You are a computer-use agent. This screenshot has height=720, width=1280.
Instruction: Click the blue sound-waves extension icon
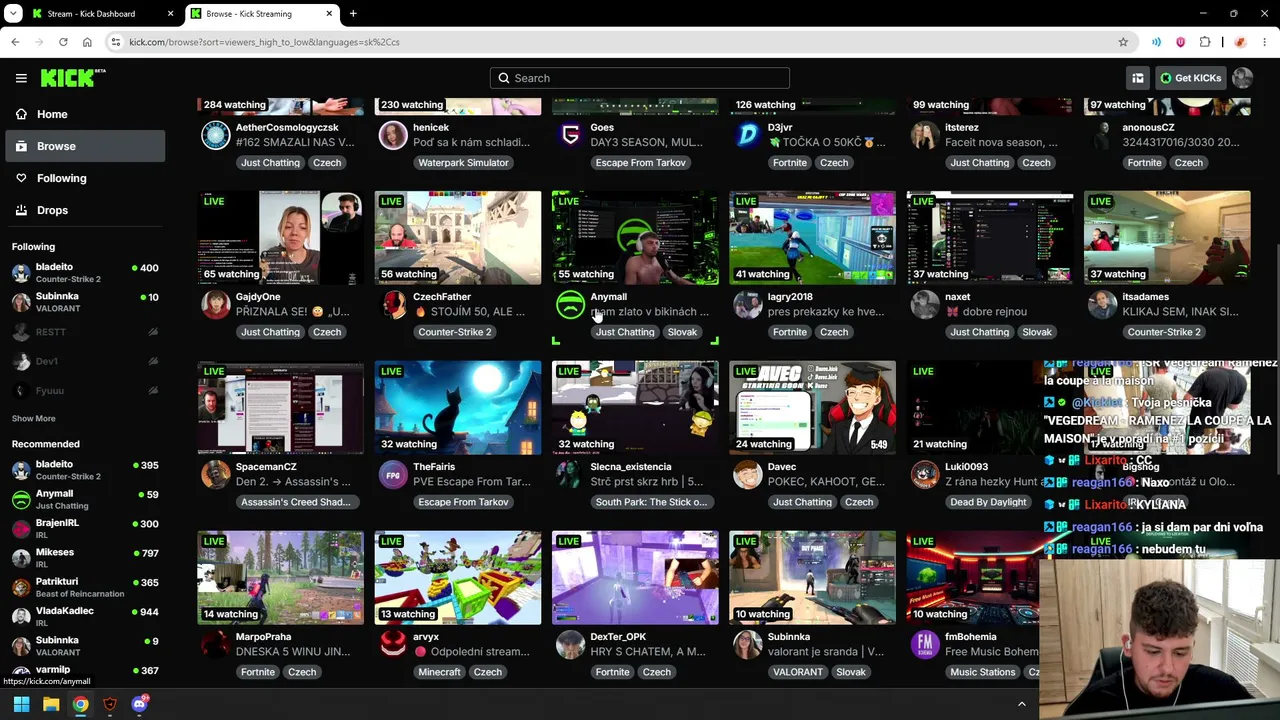click(x=1156, y=42)
